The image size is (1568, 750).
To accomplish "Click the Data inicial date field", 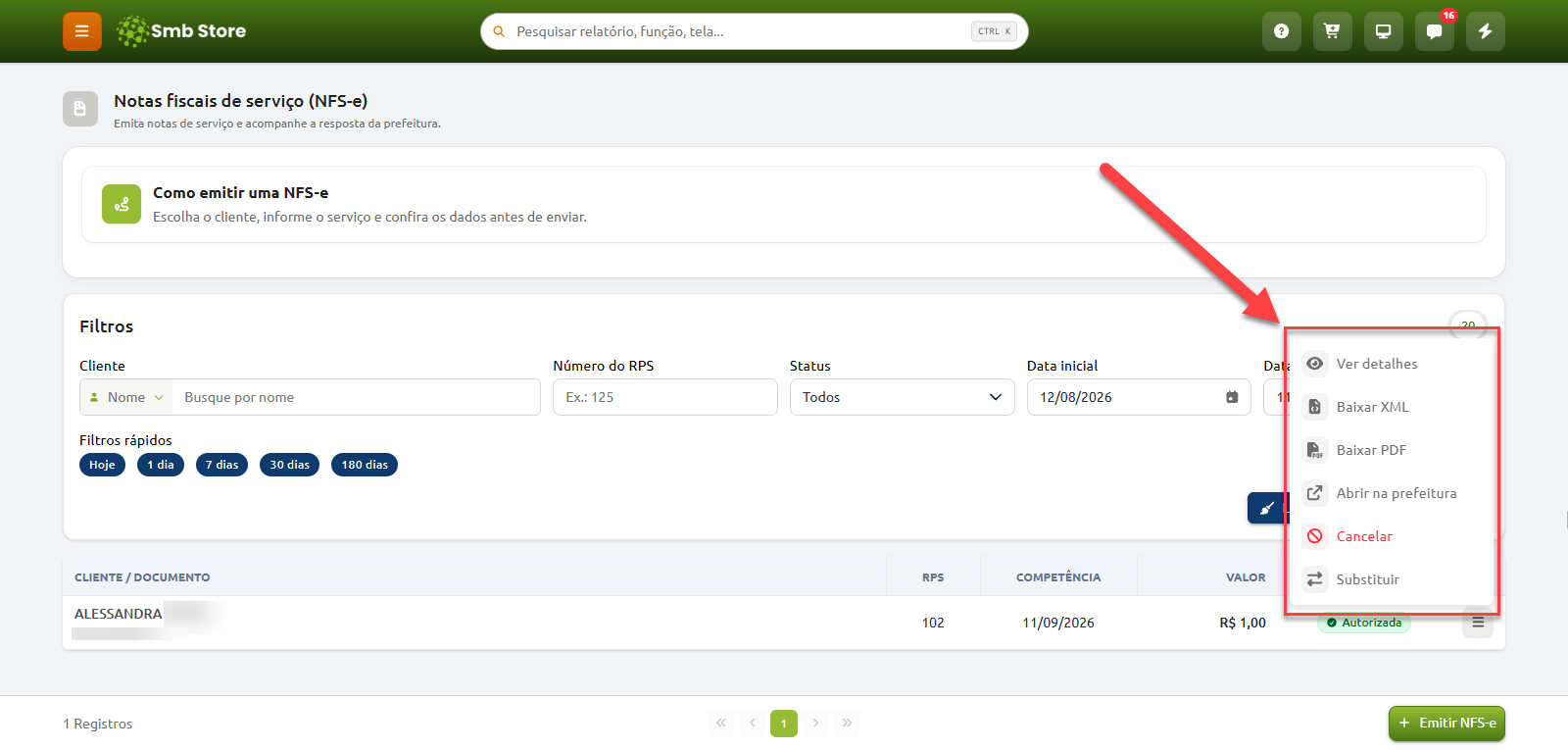I will (1139, 397).
